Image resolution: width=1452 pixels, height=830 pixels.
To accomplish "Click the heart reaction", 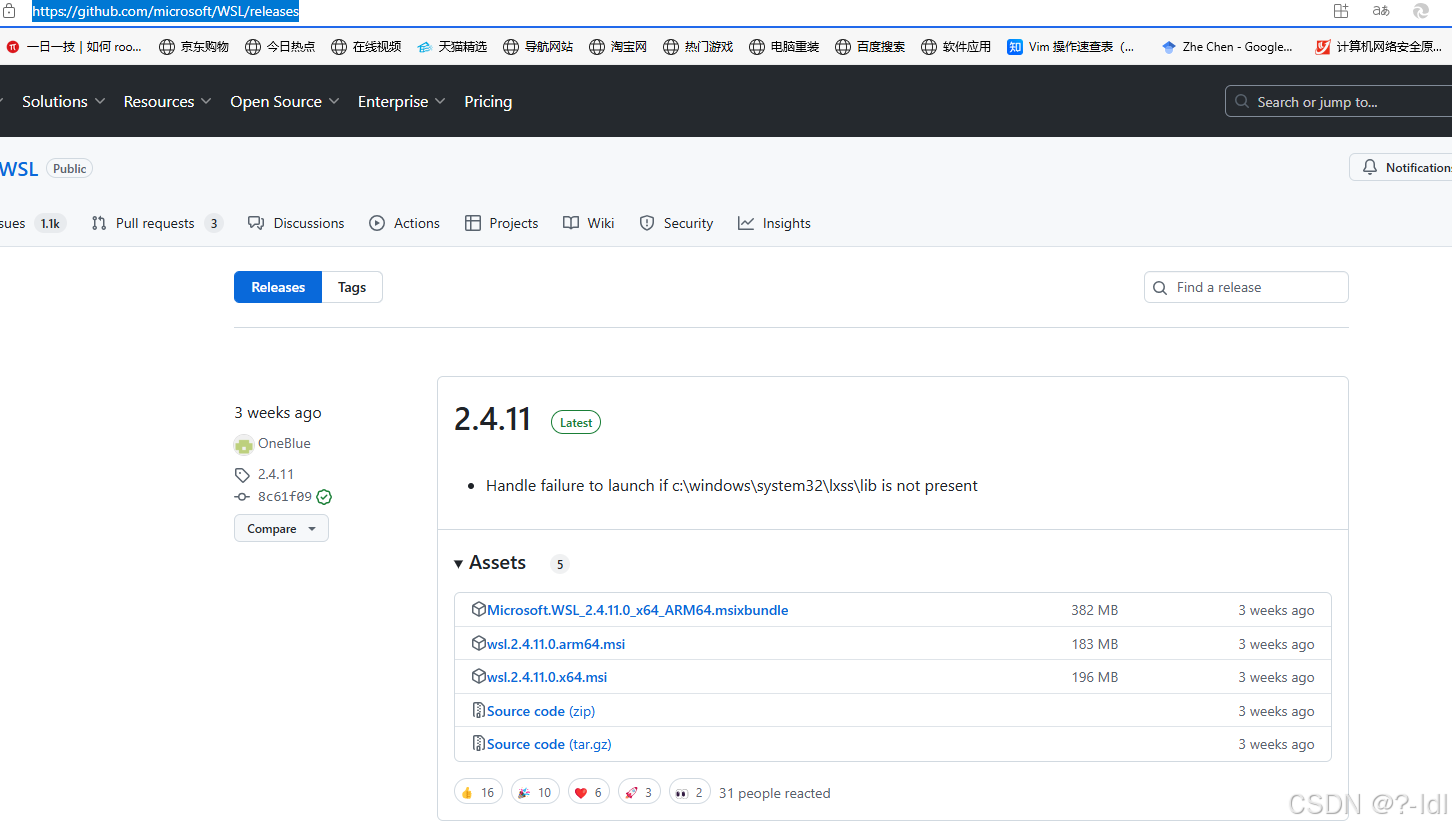I will coord(589,792).
